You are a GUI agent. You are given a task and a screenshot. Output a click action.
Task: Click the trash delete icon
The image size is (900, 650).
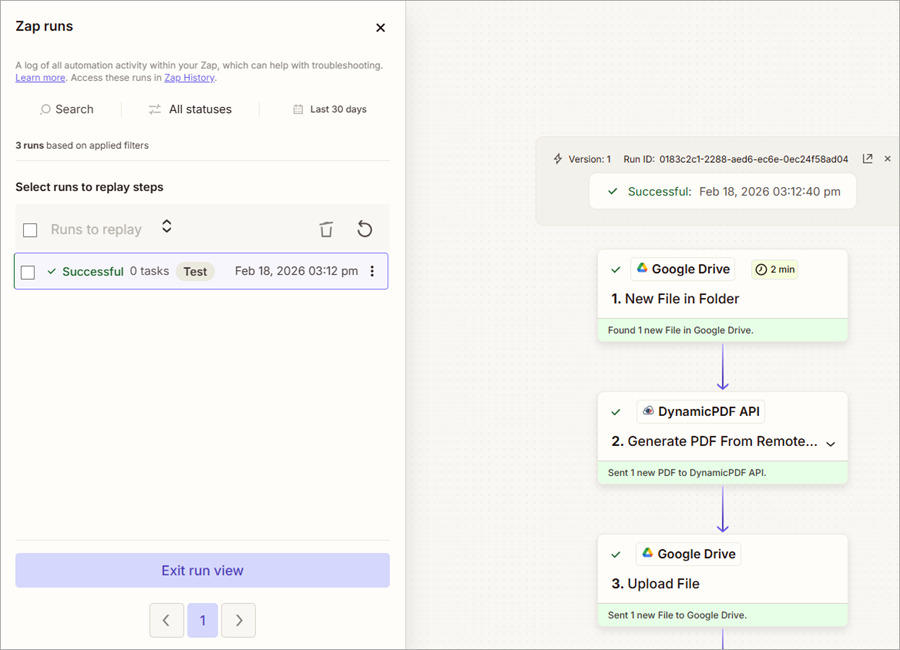(x=326, y=230)
